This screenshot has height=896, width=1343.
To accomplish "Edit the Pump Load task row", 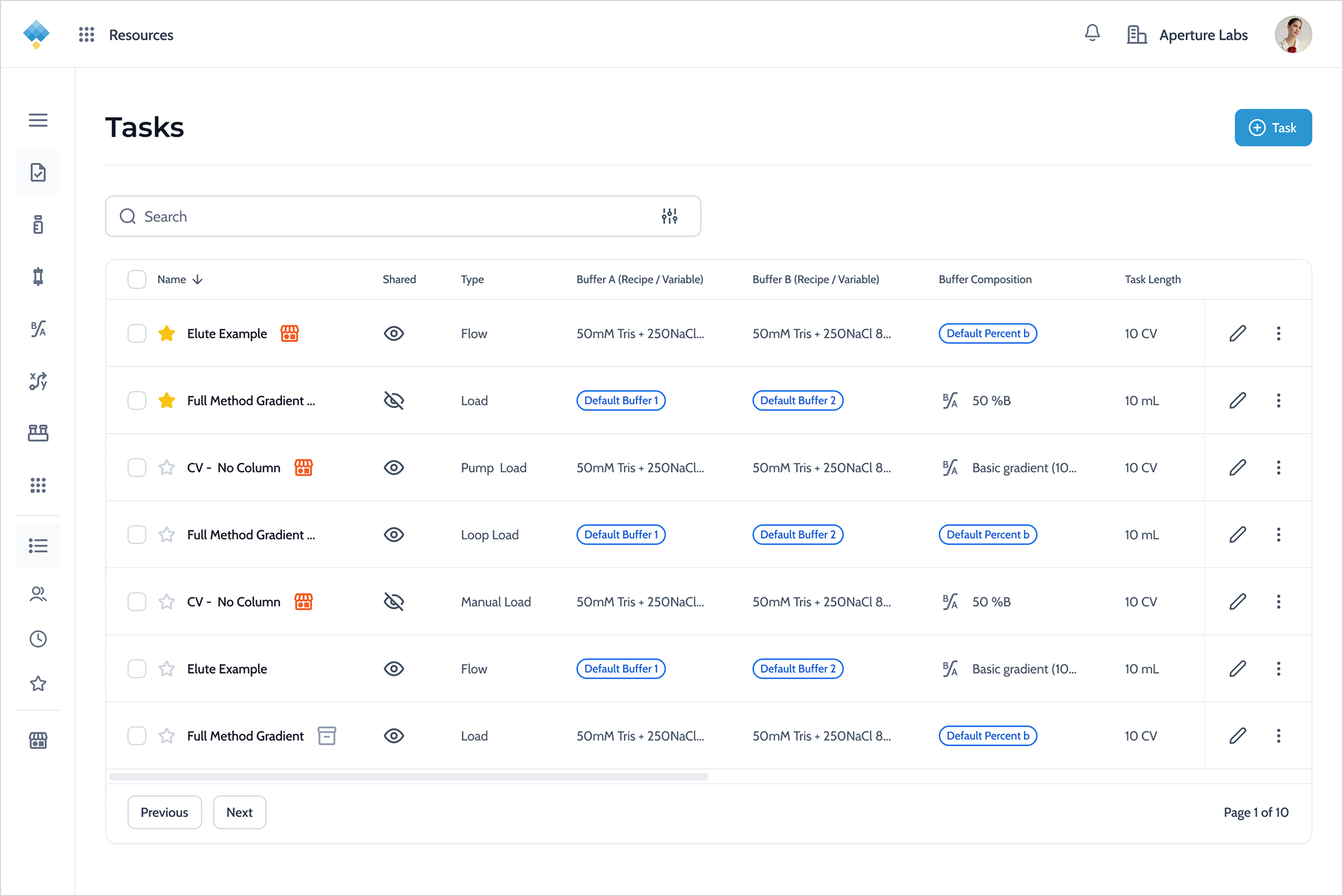I will tap(1237, 468).
